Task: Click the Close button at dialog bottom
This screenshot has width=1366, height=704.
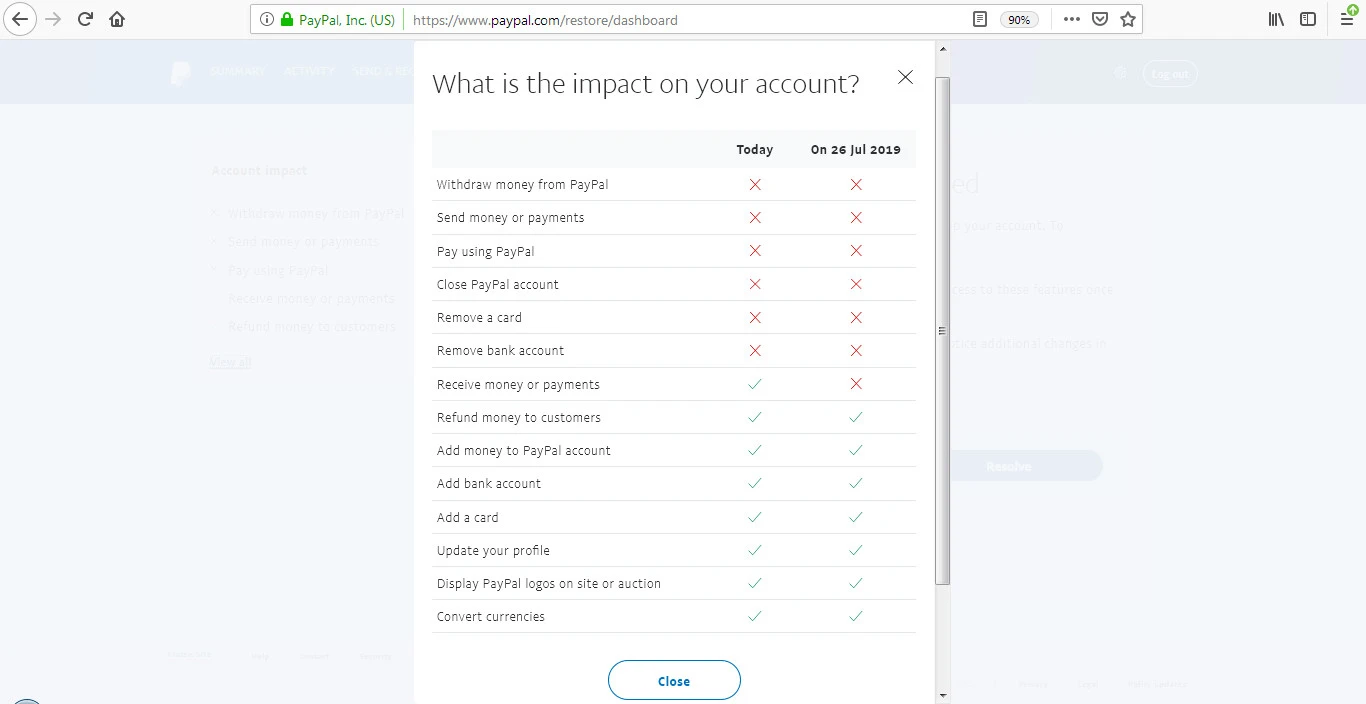Action: coord(674,680)
